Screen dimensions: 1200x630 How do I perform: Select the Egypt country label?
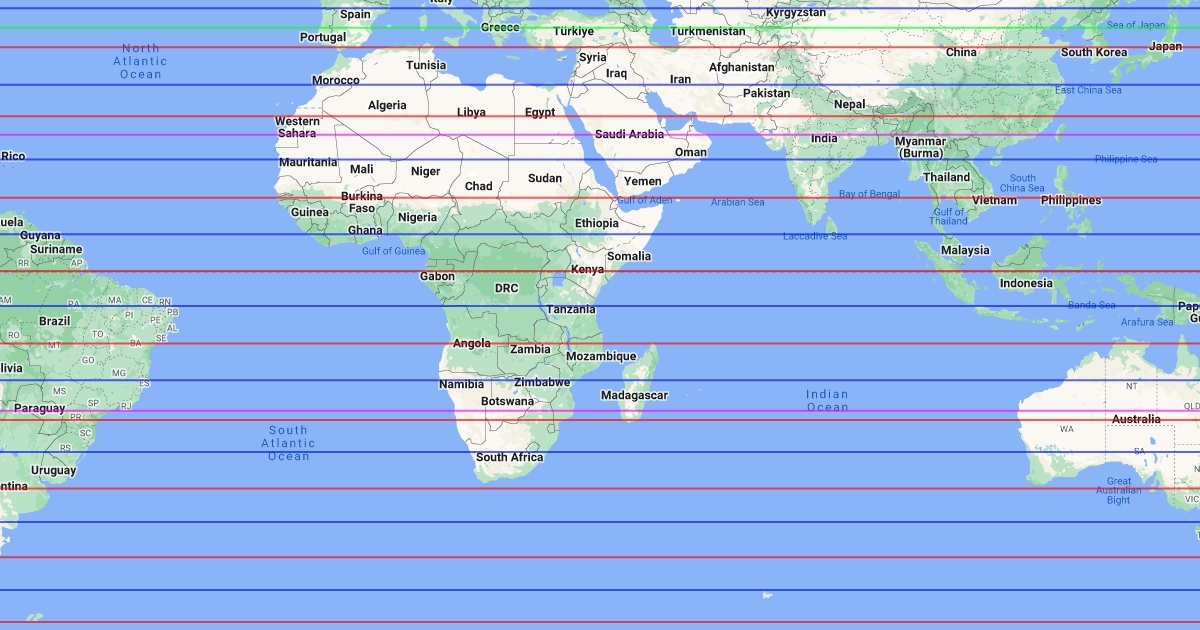[x=540, y=112]
